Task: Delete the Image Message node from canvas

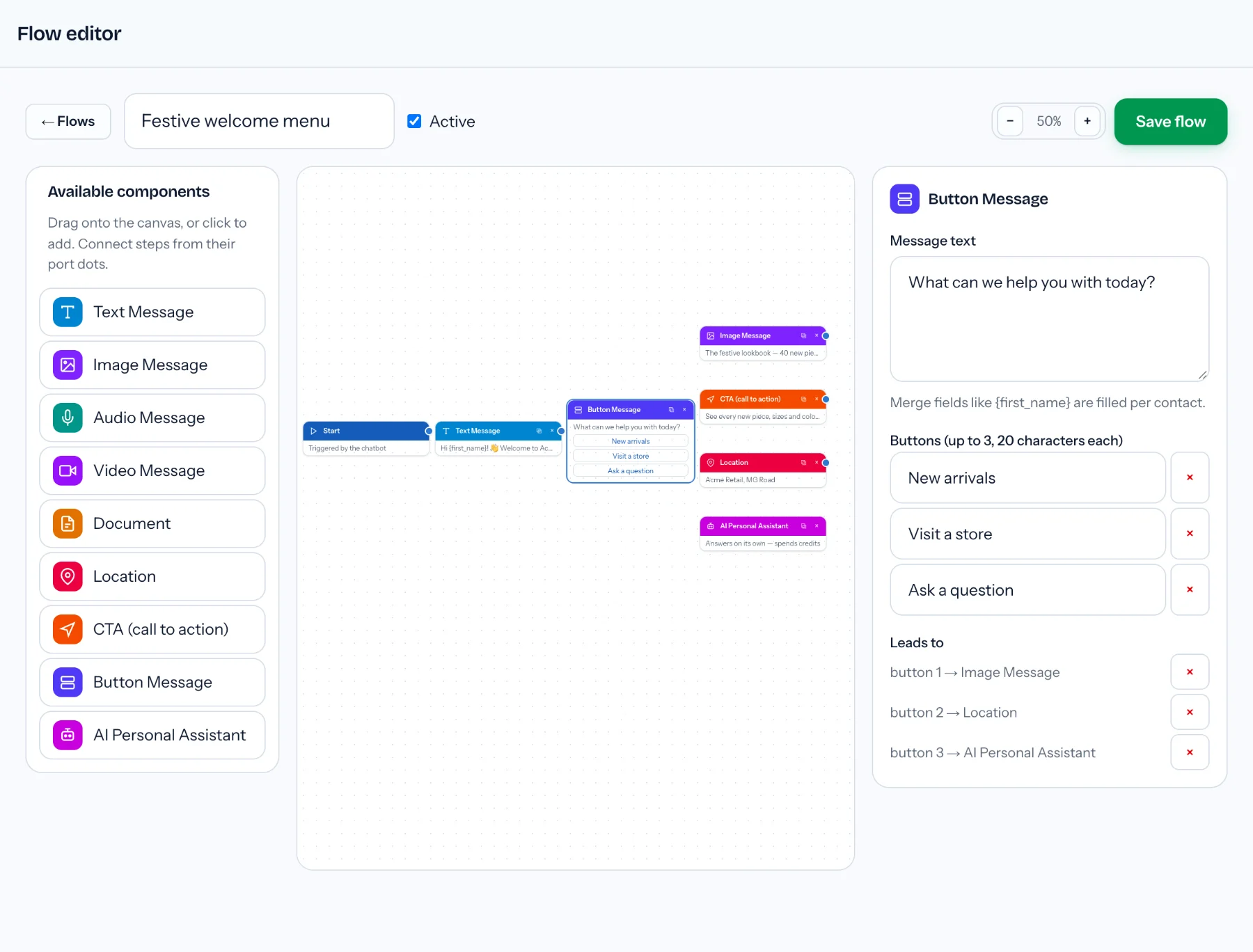Action: pyautogui.click(x=817, y=335)
